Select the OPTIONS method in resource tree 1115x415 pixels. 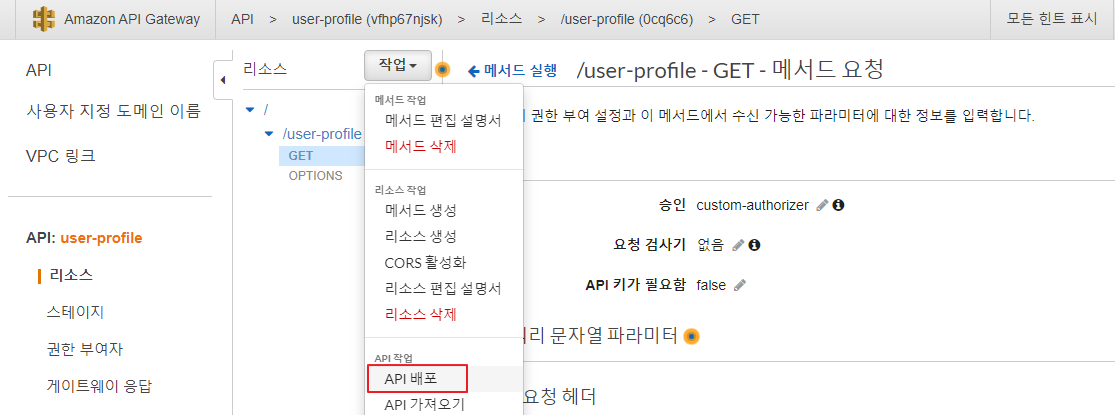click(315, 176)
